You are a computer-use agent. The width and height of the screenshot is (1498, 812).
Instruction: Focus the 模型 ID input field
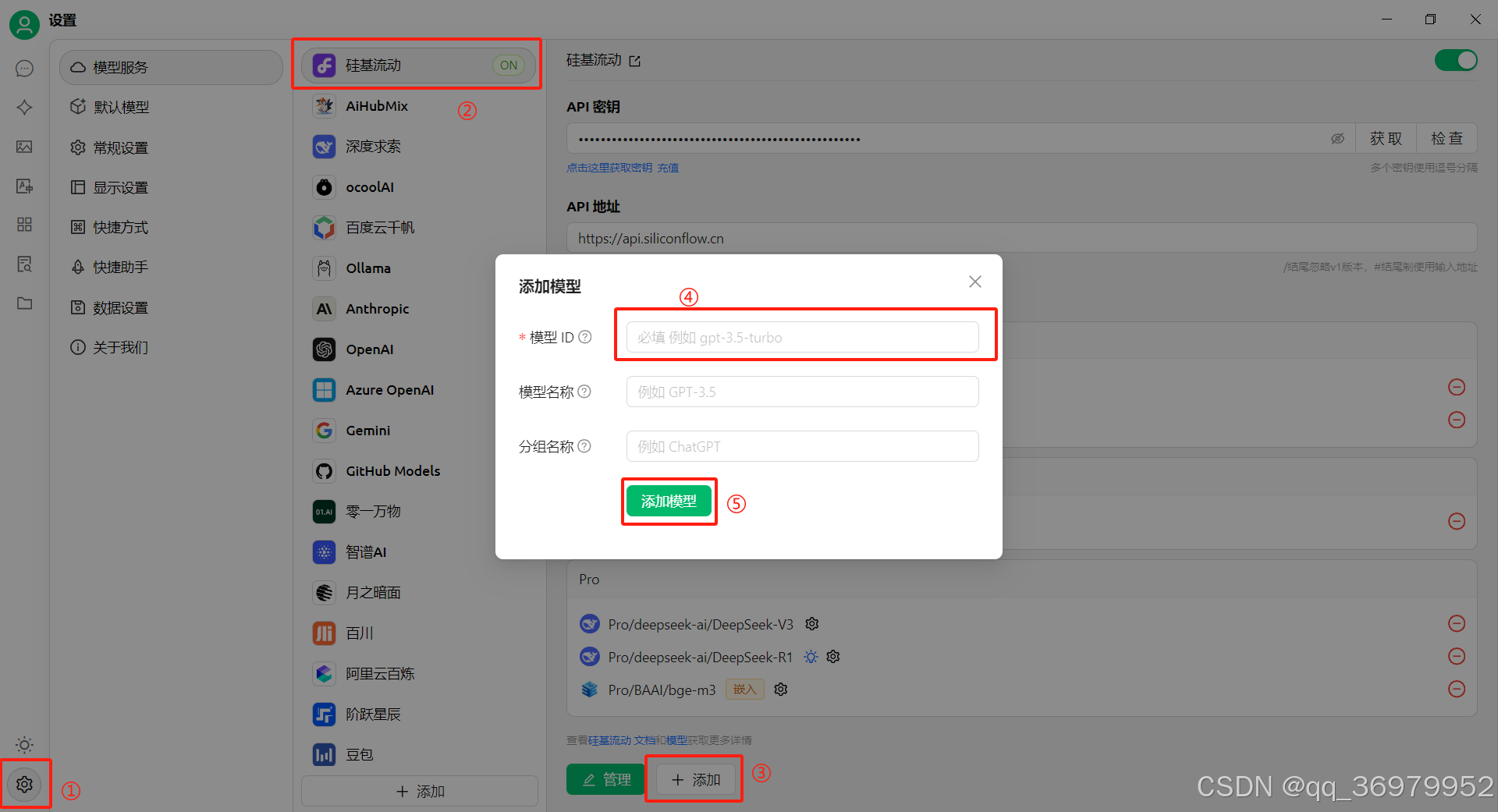click(802, 337)
